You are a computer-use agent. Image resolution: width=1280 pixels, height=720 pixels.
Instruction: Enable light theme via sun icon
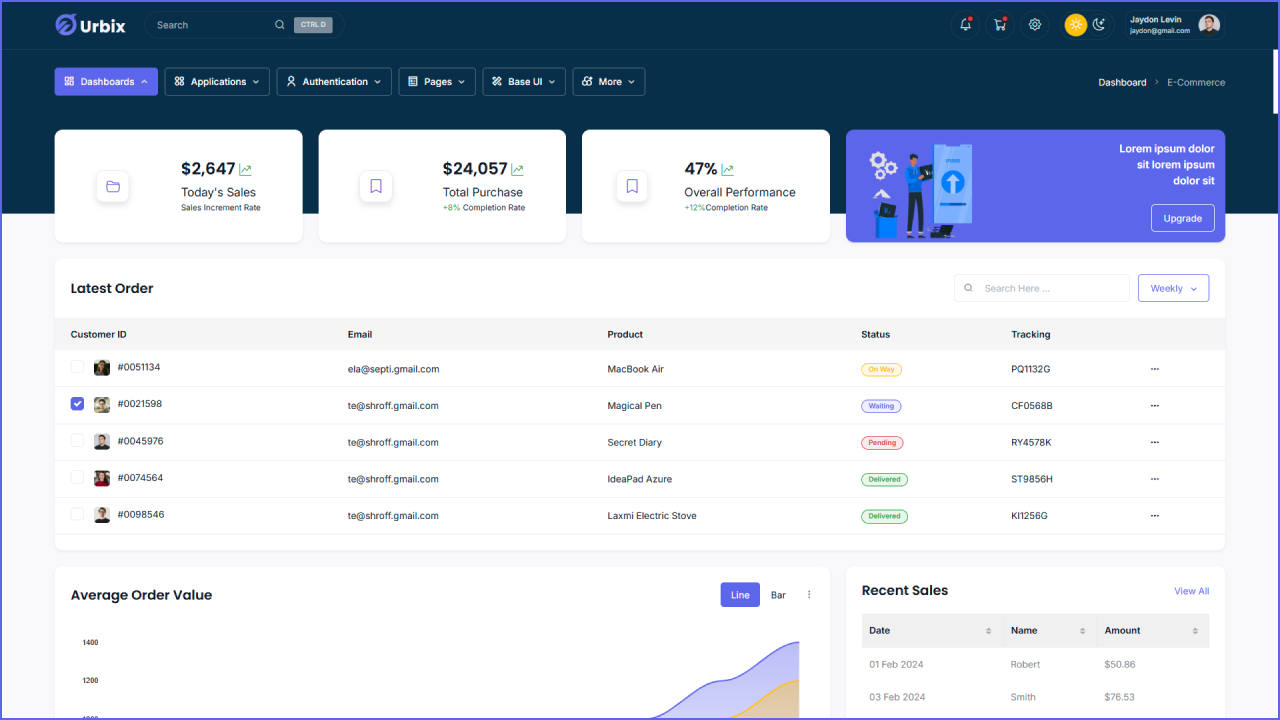(x=1074, y=24)
